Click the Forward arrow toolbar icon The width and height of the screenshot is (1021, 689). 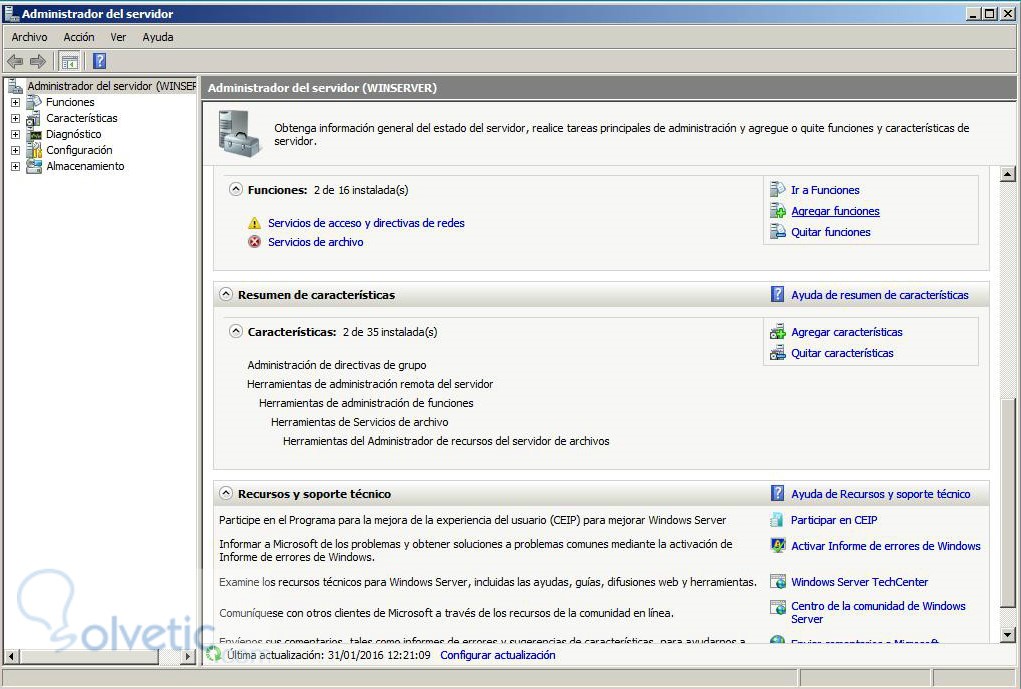pos(38,62)
